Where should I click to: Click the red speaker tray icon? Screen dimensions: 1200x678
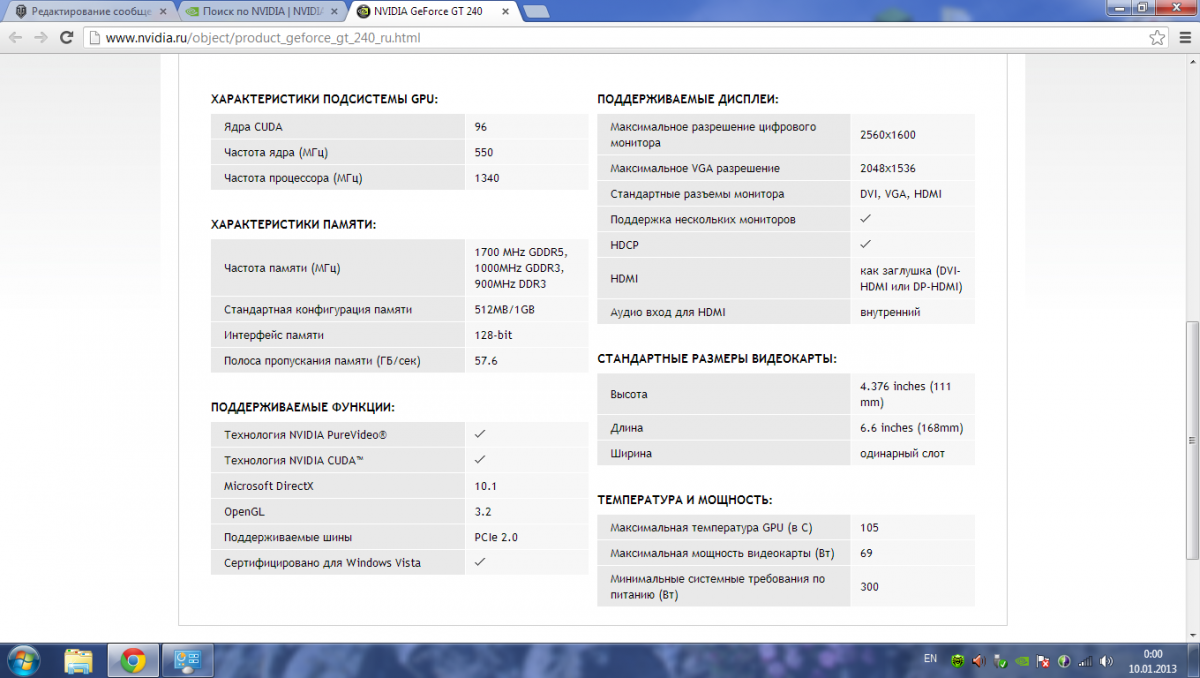979,661
